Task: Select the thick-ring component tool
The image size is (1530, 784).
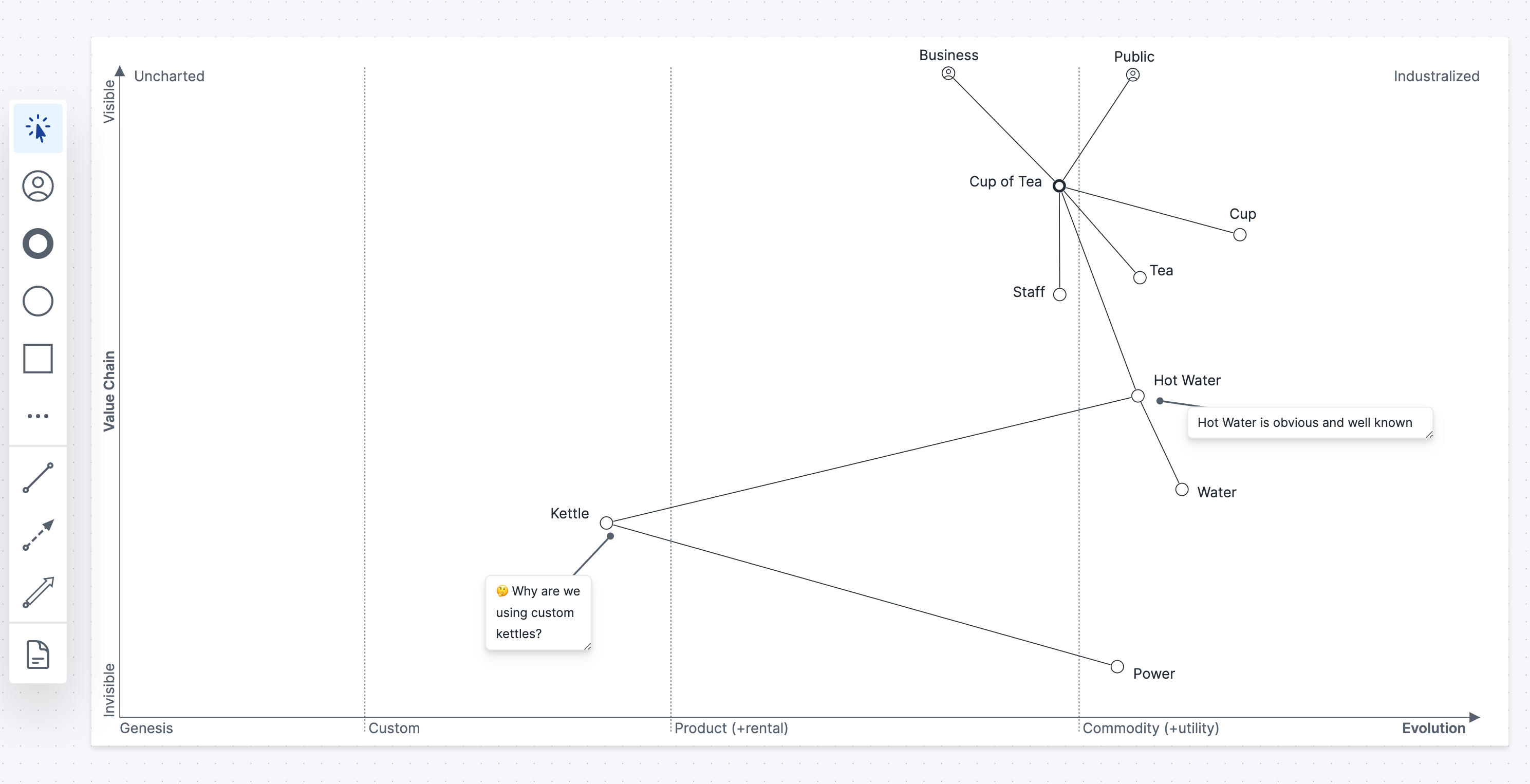Action: (38, 244)
